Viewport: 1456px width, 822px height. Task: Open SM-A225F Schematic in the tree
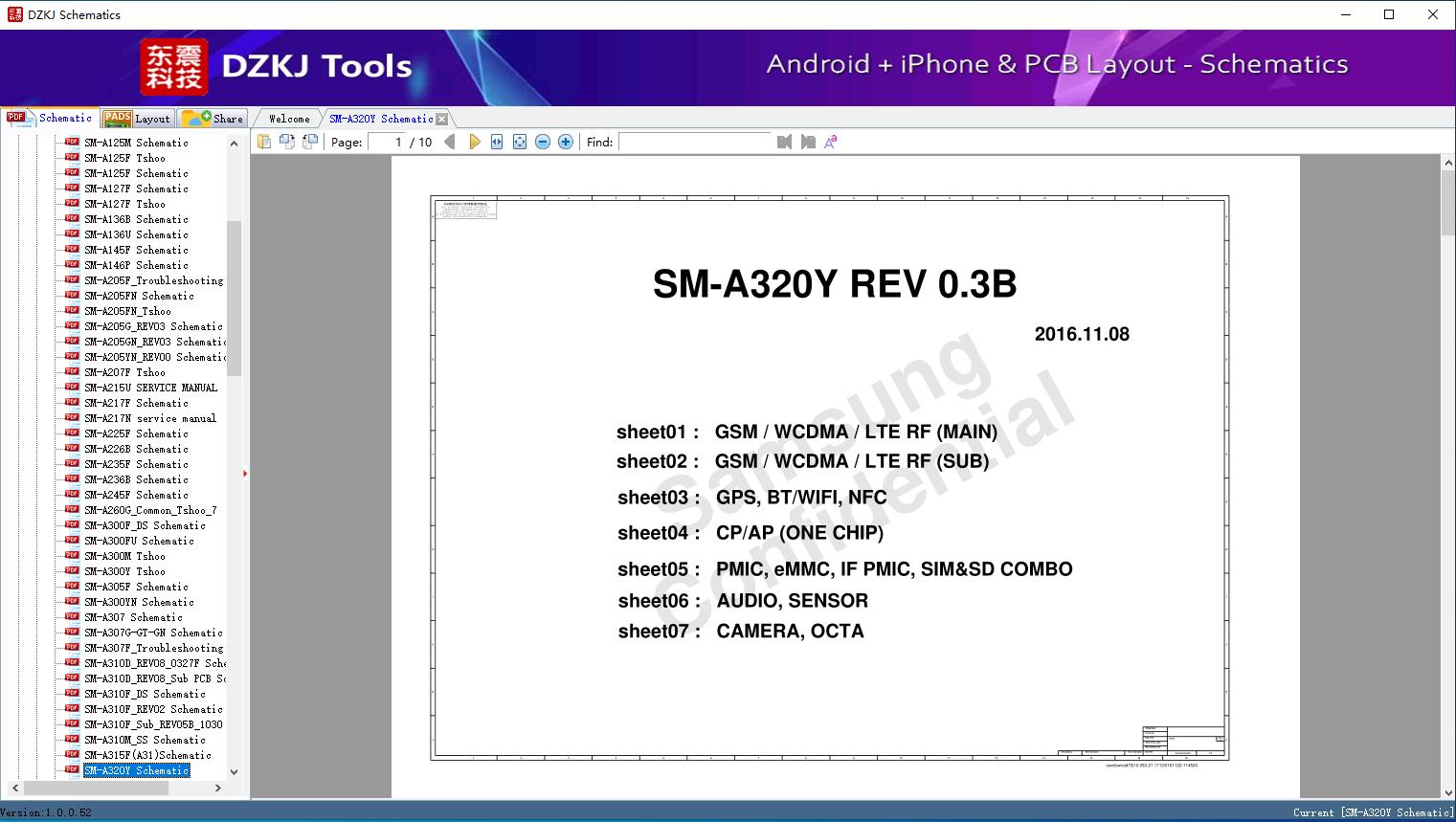[136, 433]
